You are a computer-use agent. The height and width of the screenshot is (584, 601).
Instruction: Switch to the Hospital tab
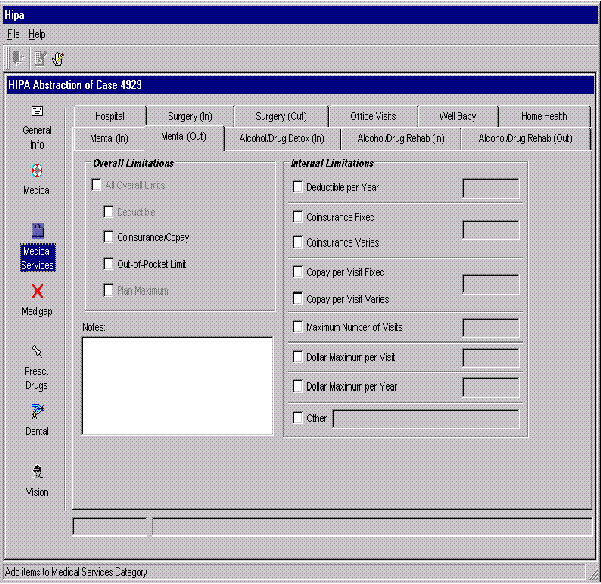coord(109,116)
